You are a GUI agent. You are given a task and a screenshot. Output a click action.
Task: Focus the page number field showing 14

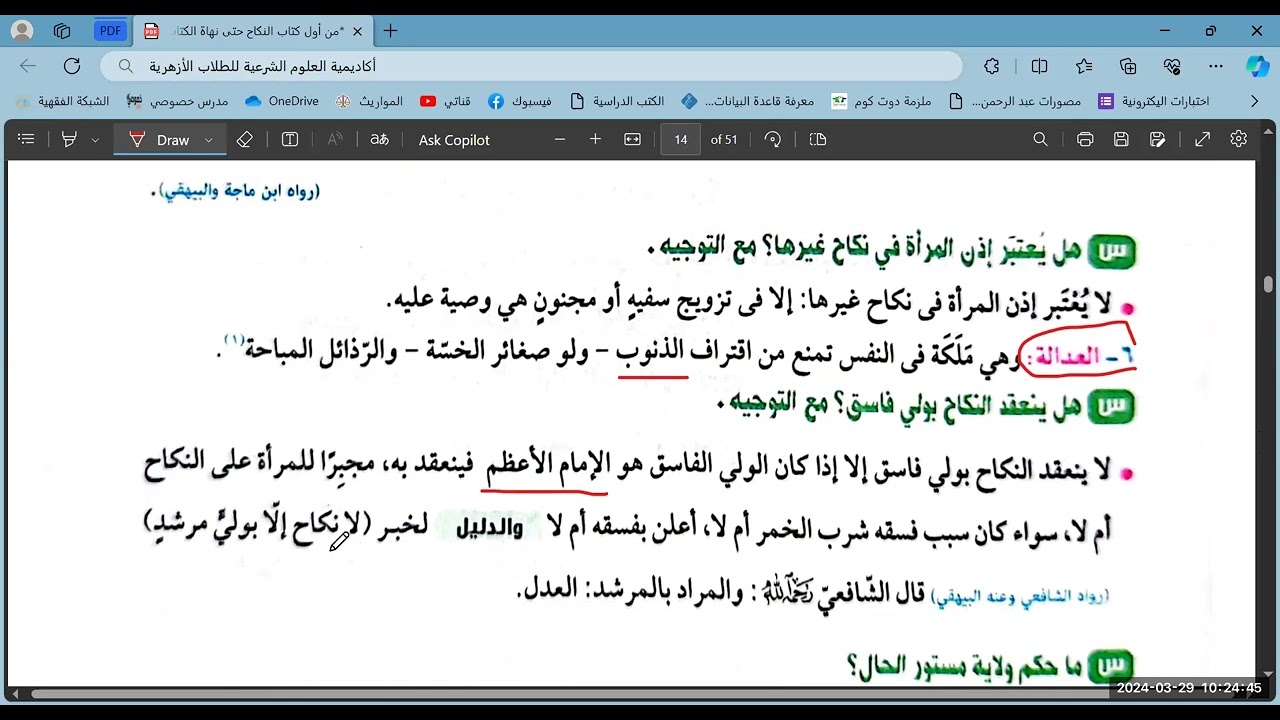[x=681, y=140]
